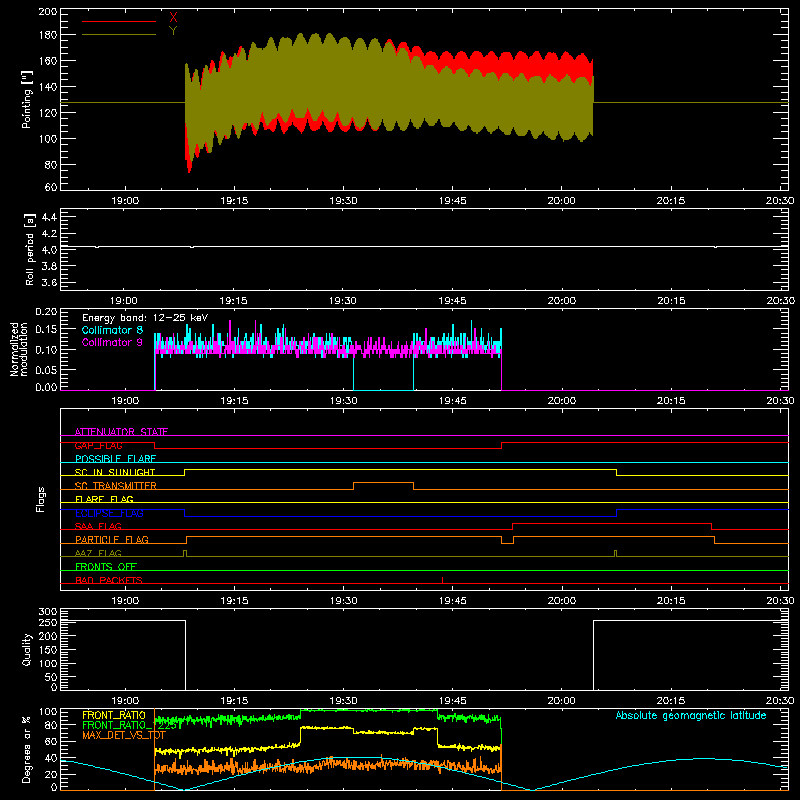Click the '0.20' value on modulation axis
Viewport: 800px width, 800px height.
[x=46, y=312]
